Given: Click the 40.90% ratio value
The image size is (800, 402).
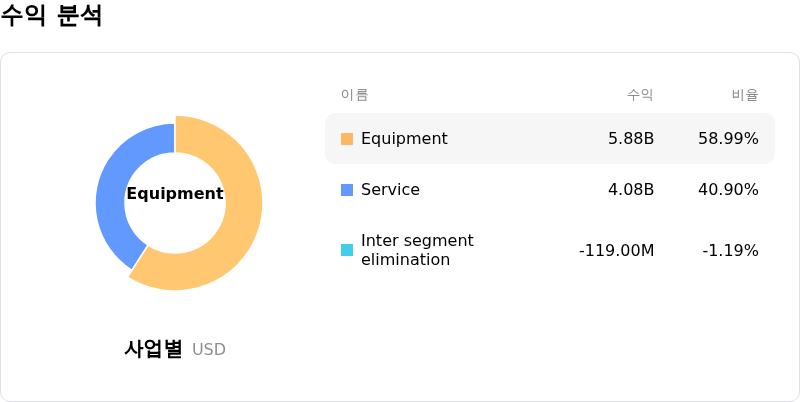Looking at the screenshot, I should (728, 190).
